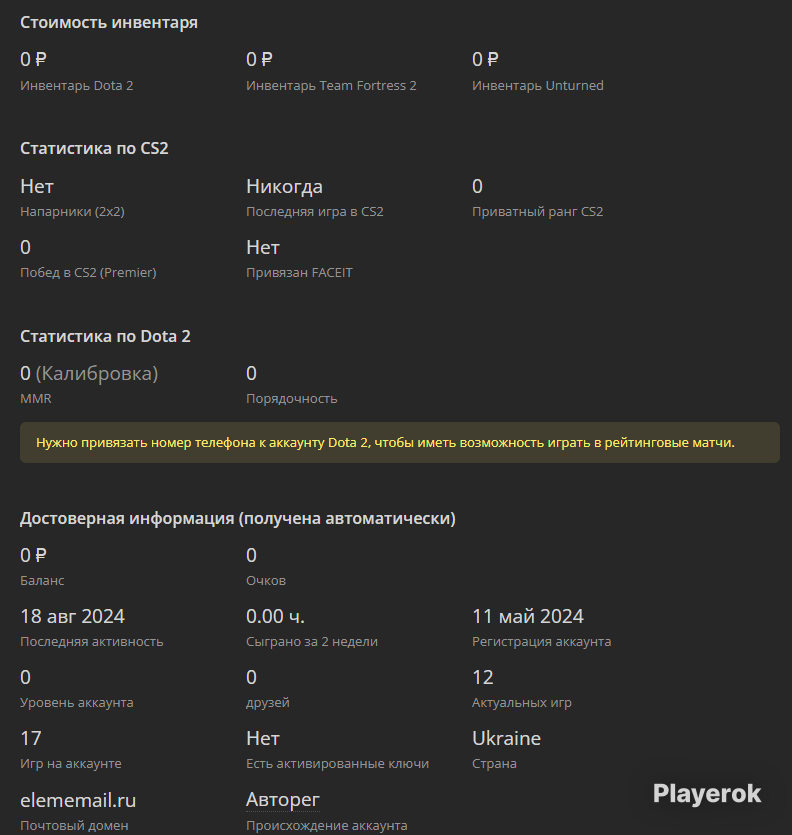Viewport: 792px width, 835px height.
Task: Select the Стоимость инвентаря heading
Action: click(x=109, y=23)
